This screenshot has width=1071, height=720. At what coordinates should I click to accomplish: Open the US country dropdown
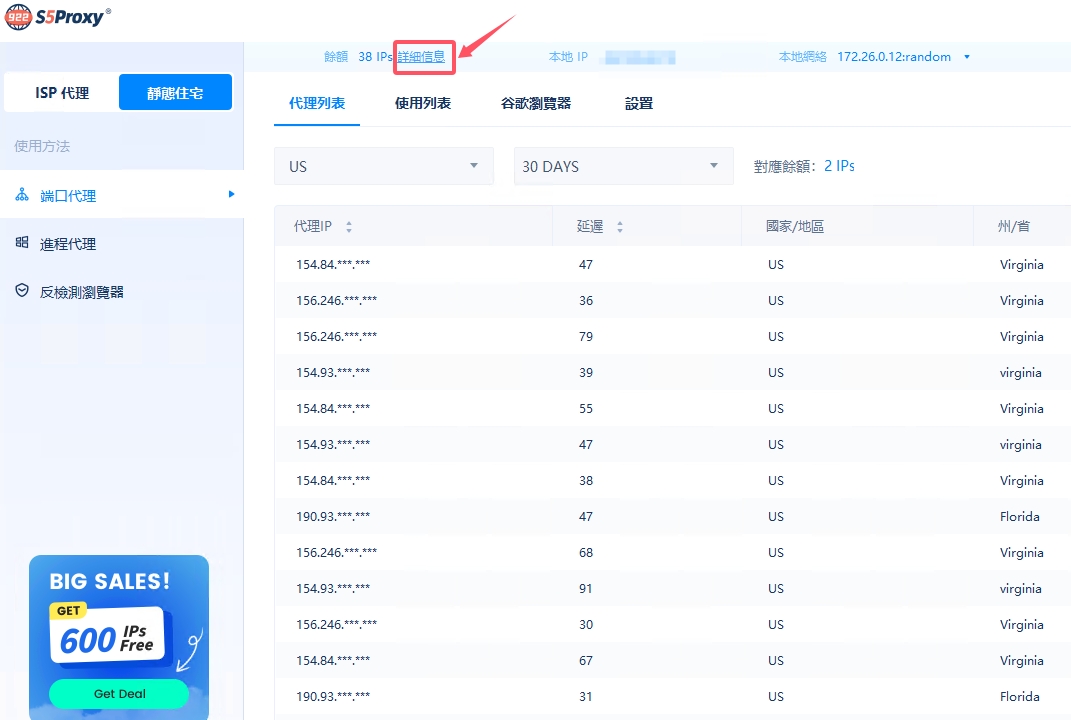[383, 166]
